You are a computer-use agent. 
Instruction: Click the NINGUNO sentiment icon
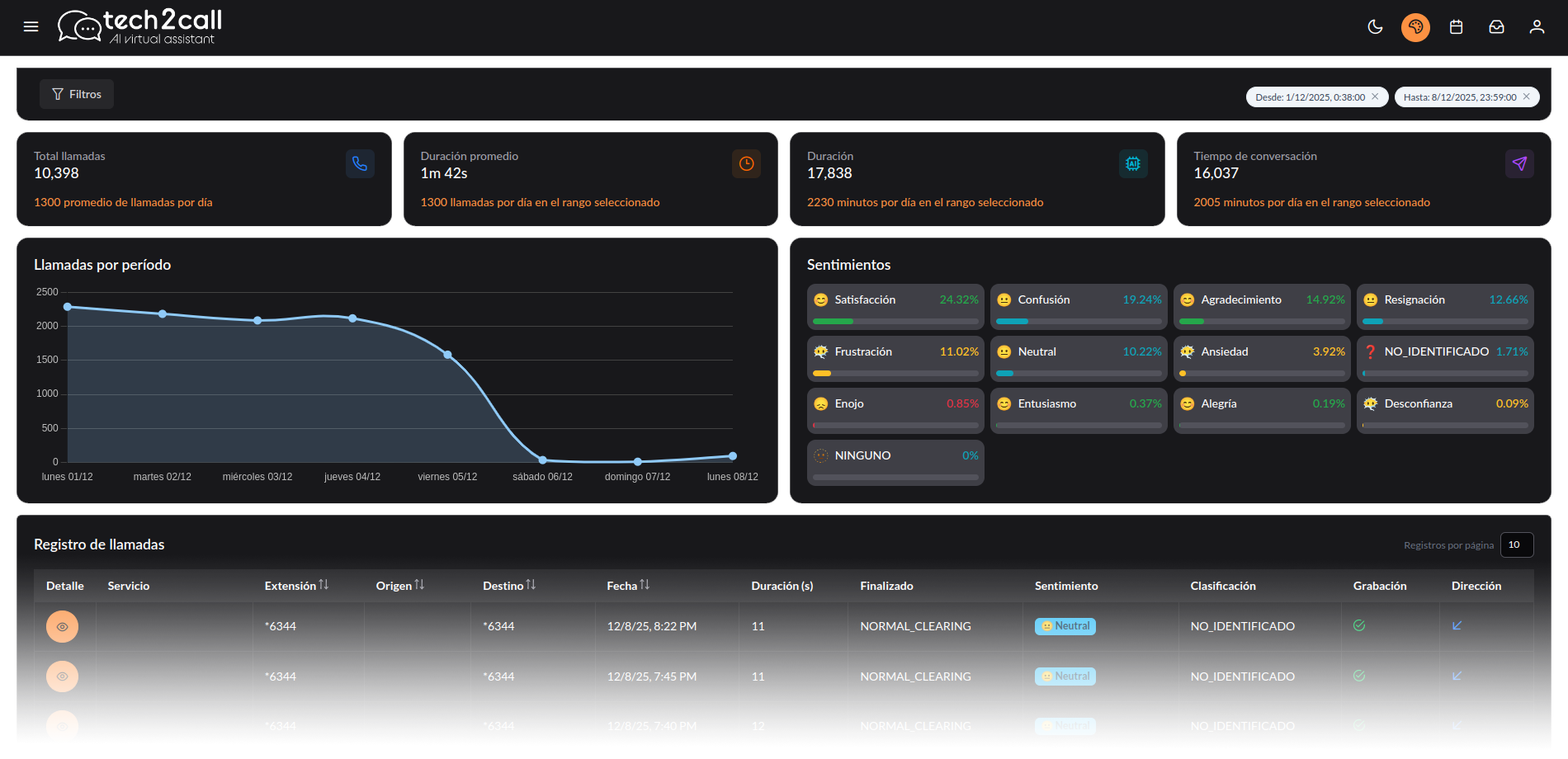click(x=821, y=456)
